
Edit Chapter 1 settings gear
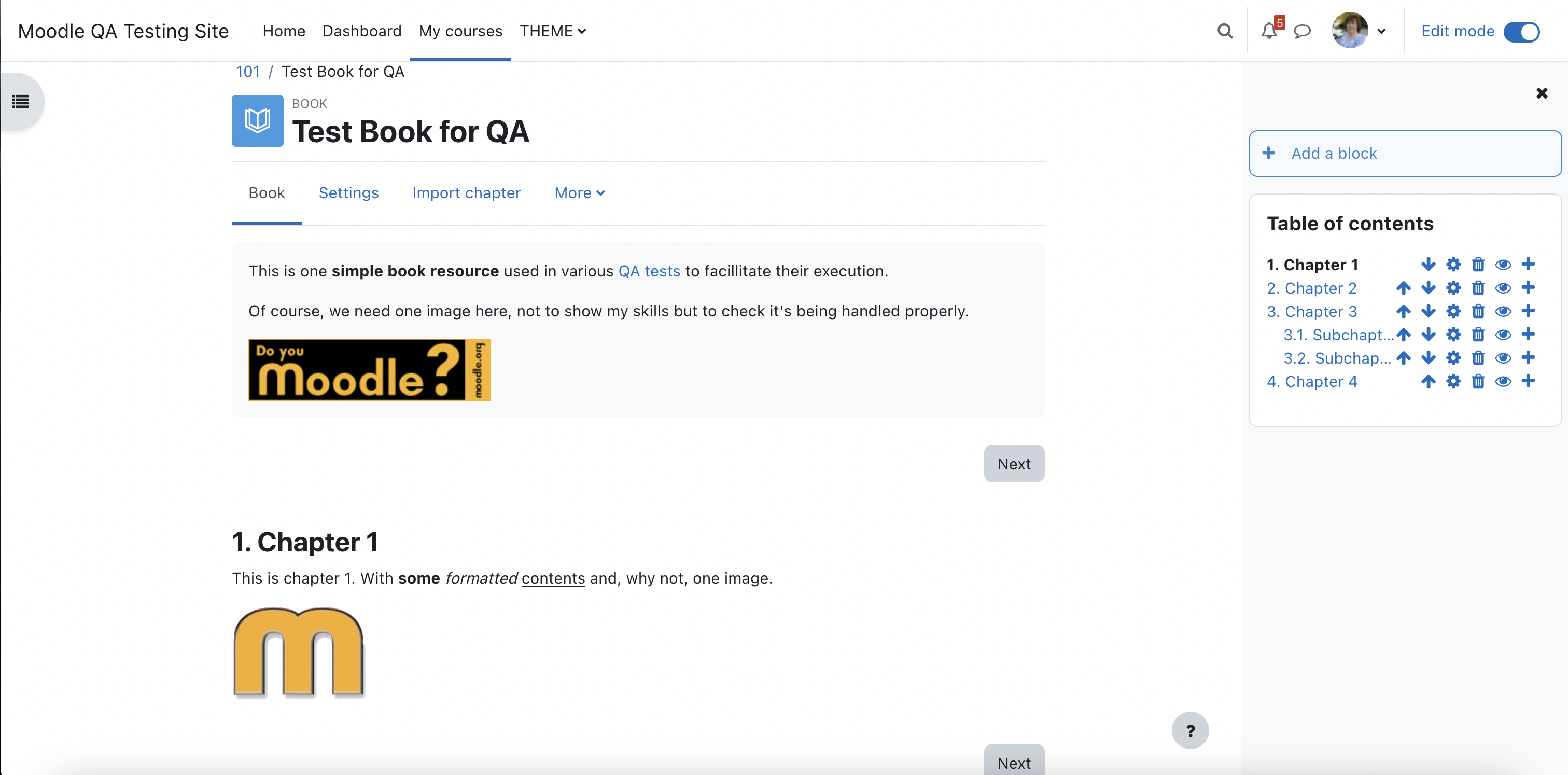point(1453,264)
